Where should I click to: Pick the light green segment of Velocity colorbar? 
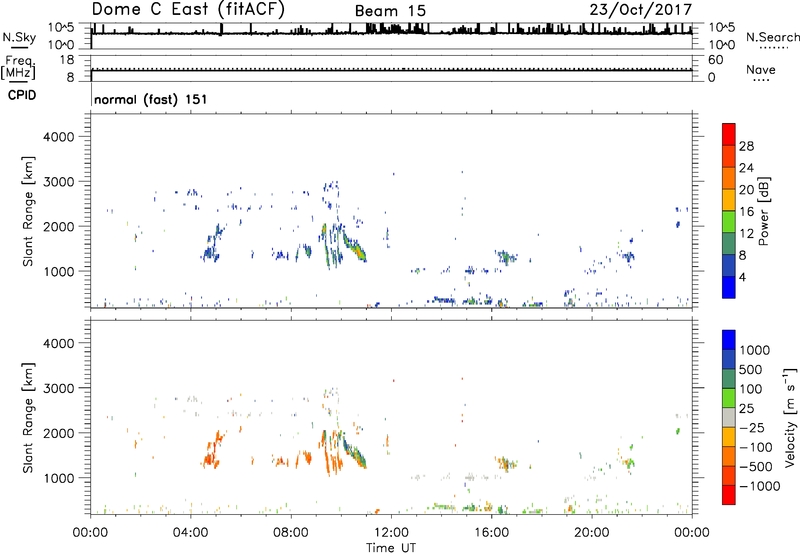pos(729,398)
